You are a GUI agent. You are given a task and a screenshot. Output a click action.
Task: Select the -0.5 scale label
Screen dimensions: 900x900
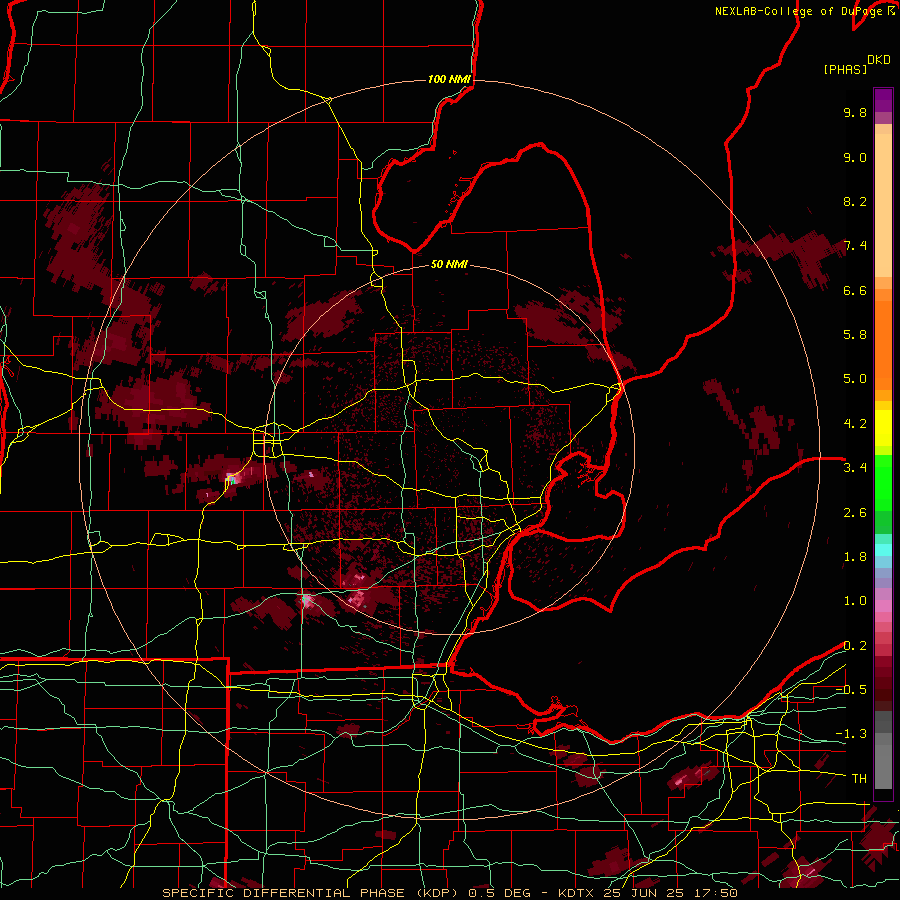851,690
